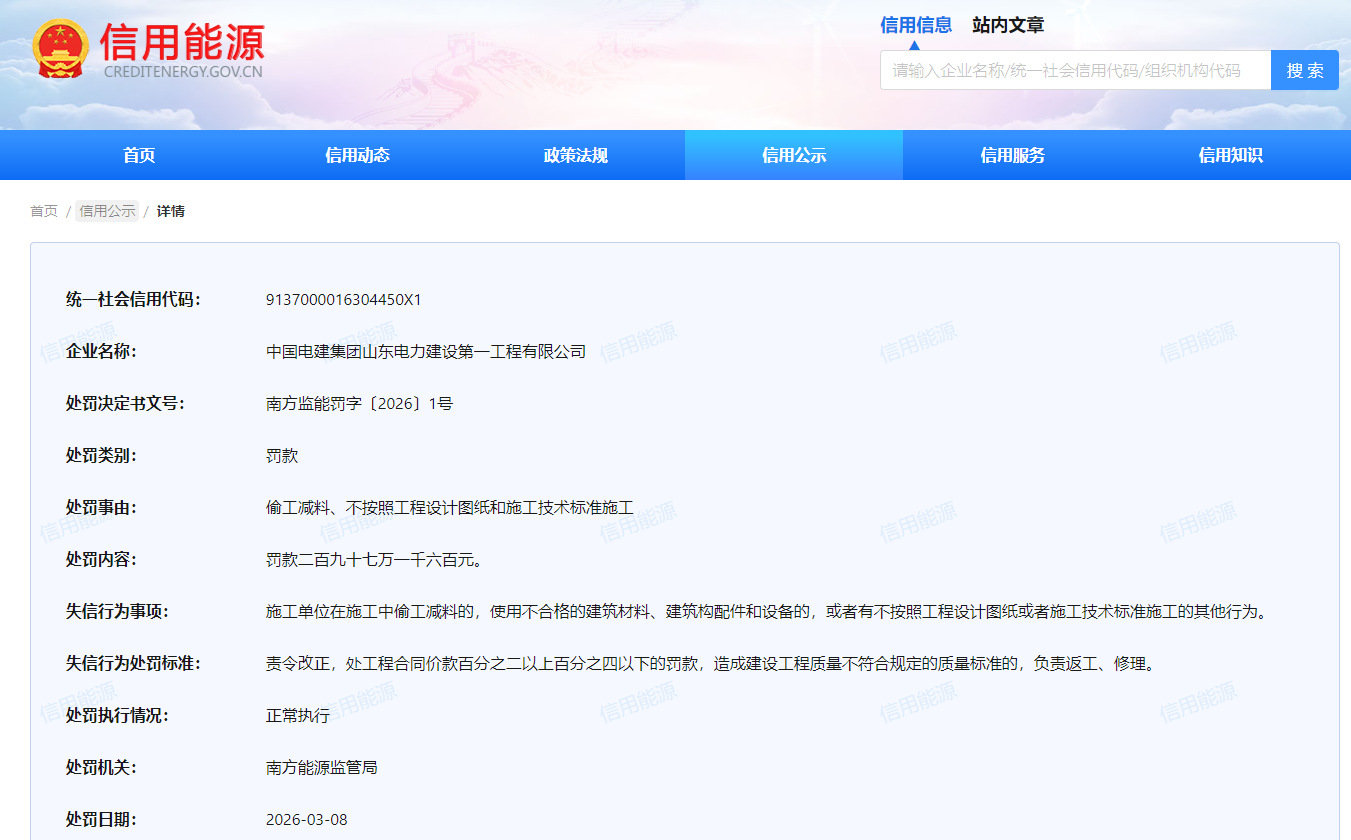The height and width of the screenshot is (840, 1351).
Task: Open the 政策法规 navigation item
Action: click(x=575, y=155)
